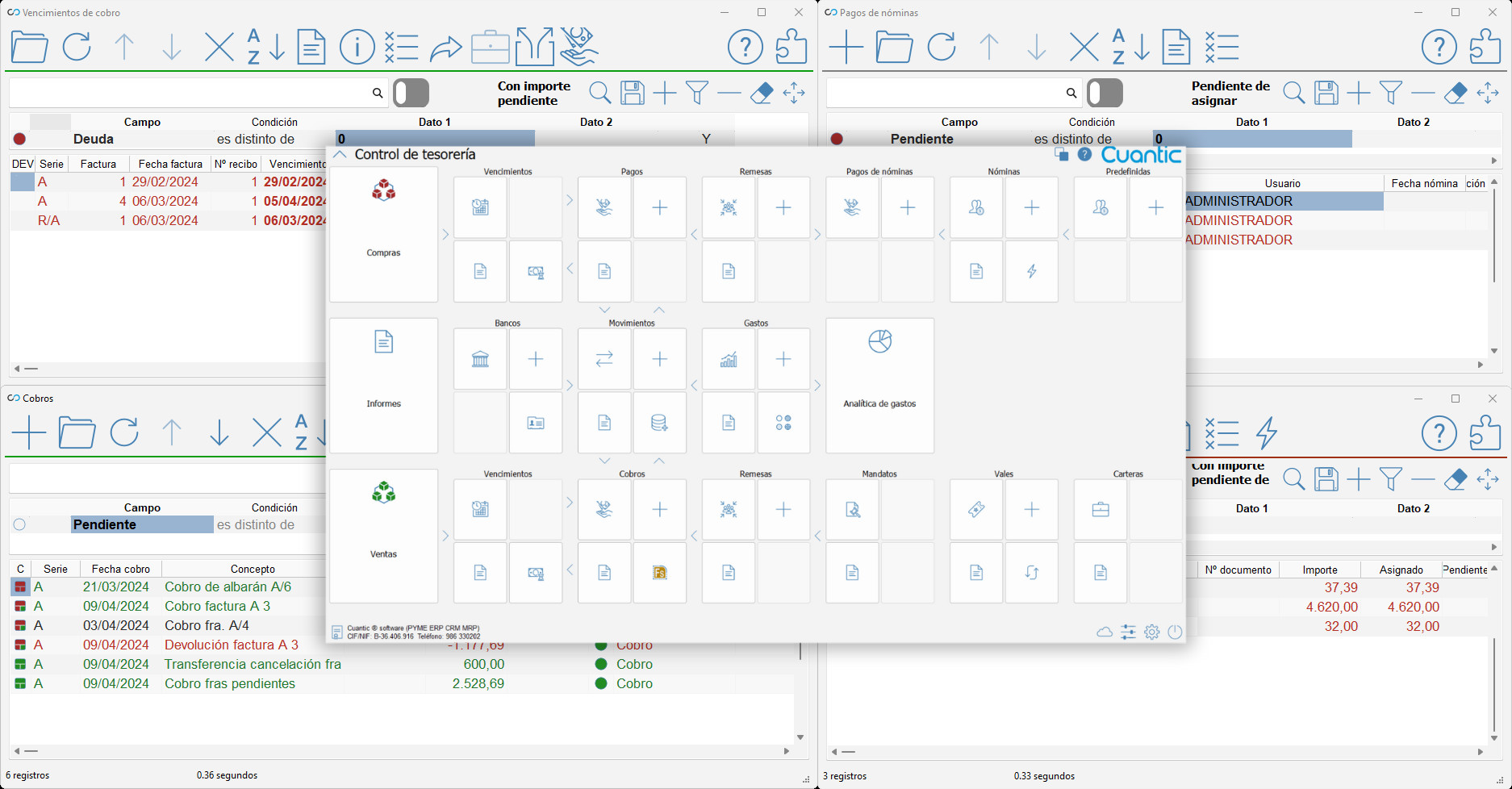1512x789 pixels.
Task: Click lightning bolt icon in bottom-right window toolbar
Action: point(1267,433)
